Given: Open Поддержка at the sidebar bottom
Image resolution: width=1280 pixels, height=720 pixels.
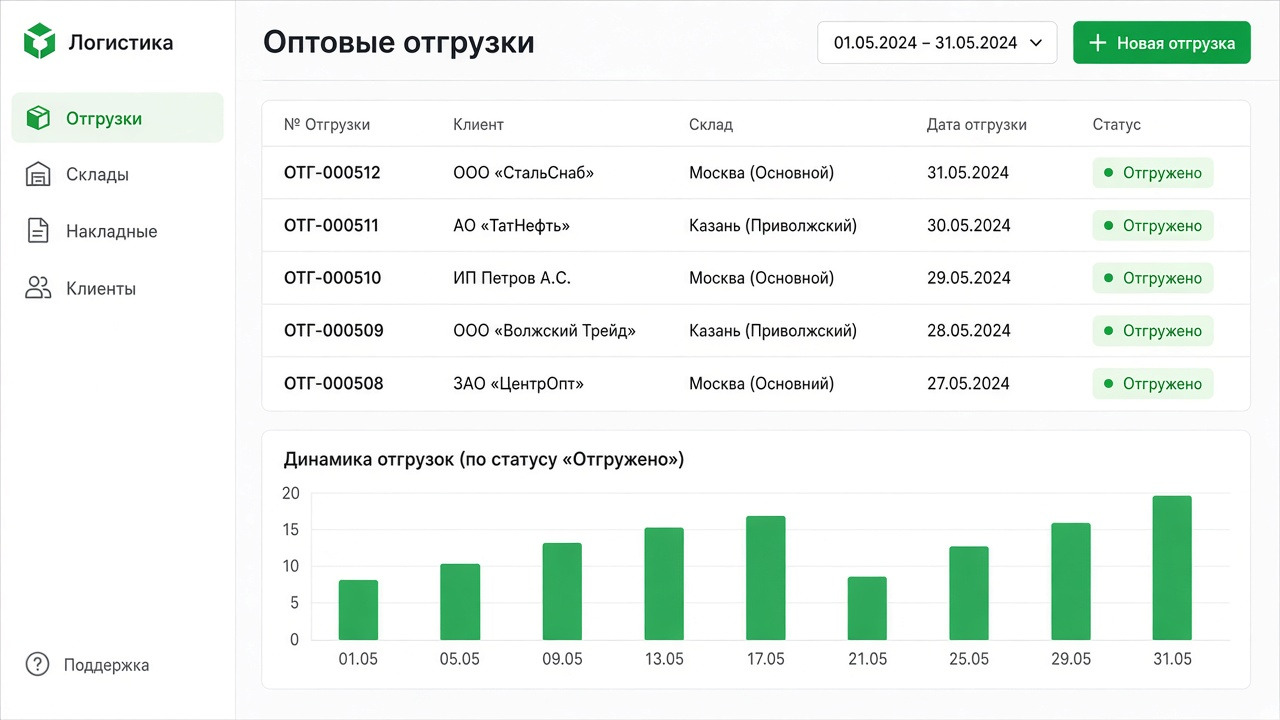Looking at the screenshot, I should point(87,665).
